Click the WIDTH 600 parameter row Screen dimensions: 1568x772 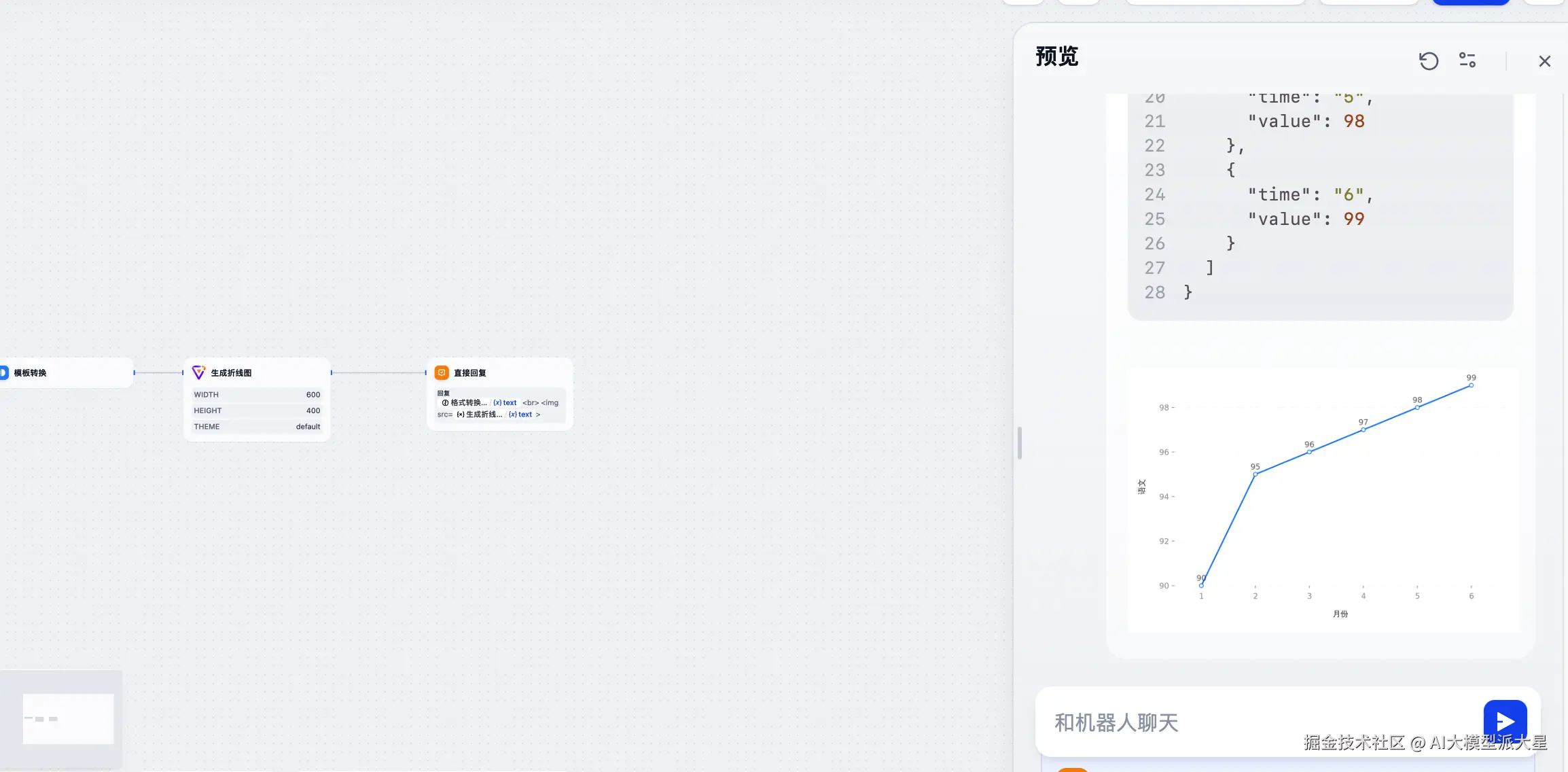(257, 395)
